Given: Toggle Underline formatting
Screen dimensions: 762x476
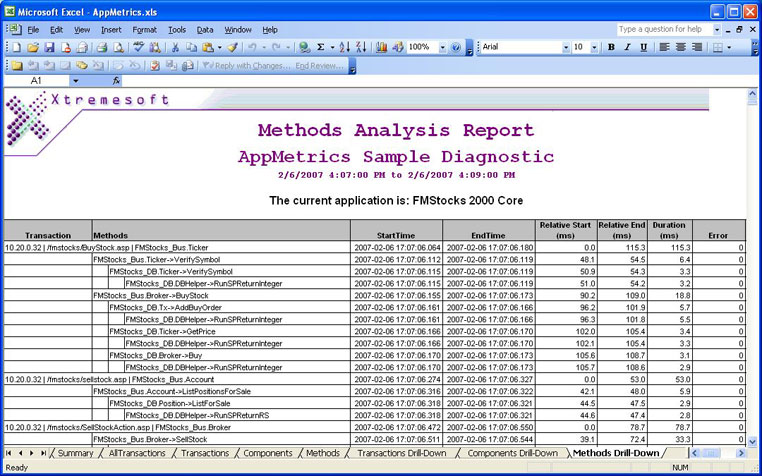Looking at the screenshot, I should [x=644, y=47].
